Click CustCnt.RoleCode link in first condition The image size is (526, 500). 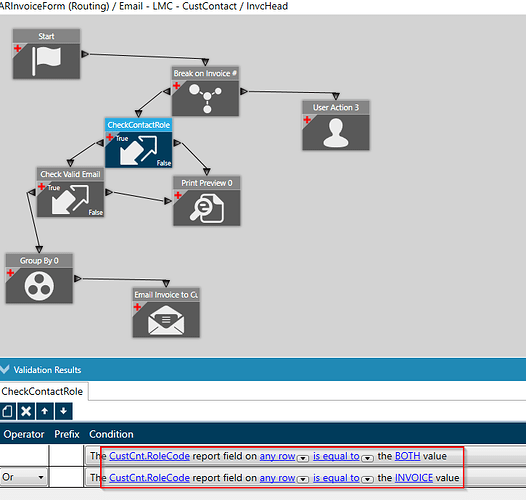(149, 456)
